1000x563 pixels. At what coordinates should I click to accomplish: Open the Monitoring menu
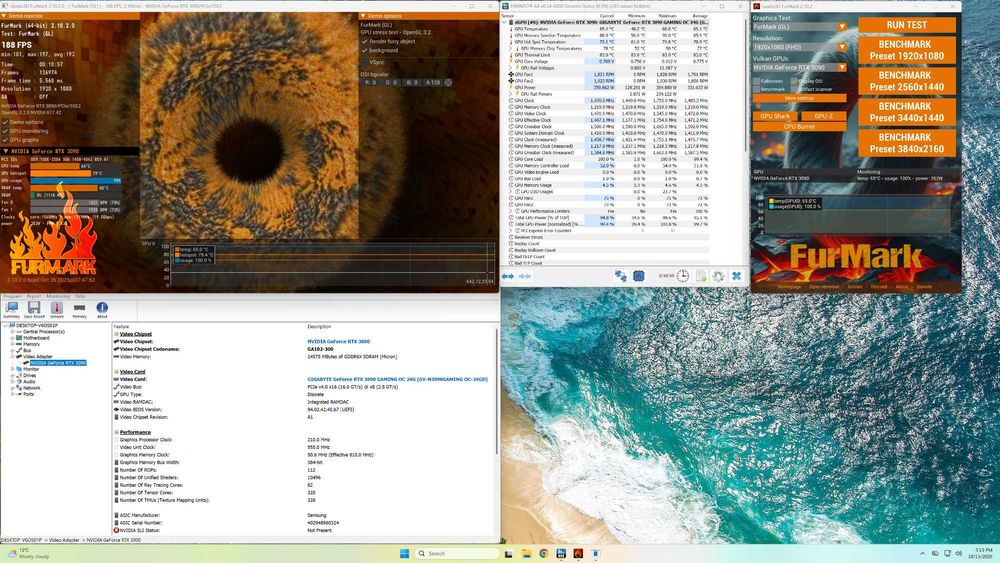[58, 296]
